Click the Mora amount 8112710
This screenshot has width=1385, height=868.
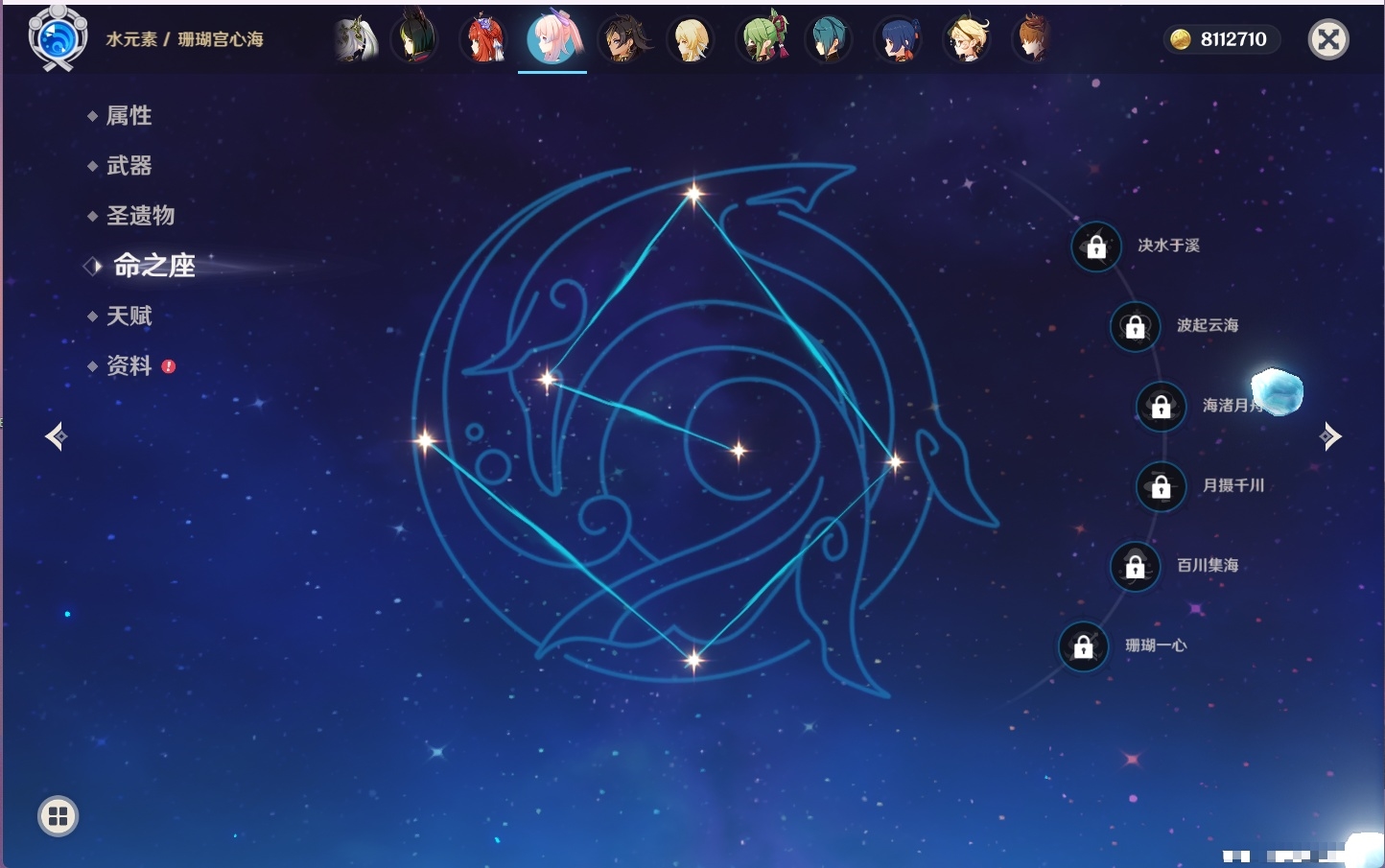click(1233, 39)
